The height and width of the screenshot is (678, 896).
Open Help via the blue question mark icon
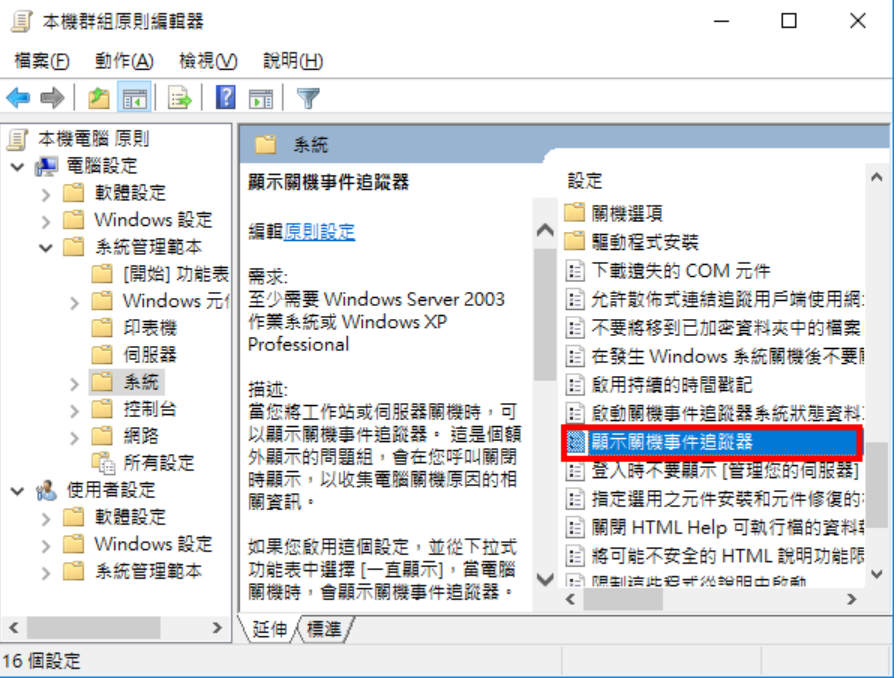(x=226, y=97)
